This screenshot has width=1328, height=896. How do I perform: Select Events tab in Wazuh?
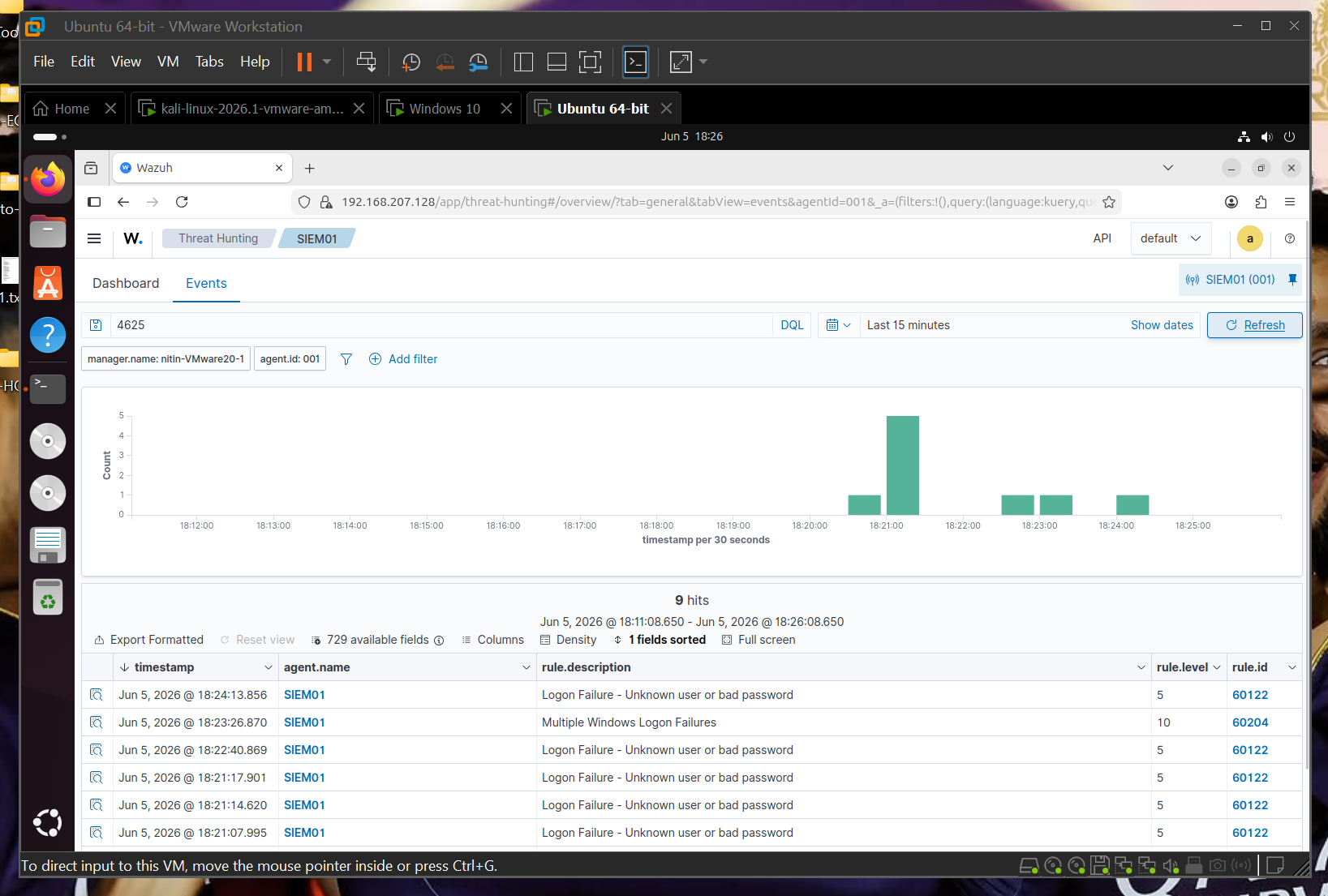click(206, 283)
